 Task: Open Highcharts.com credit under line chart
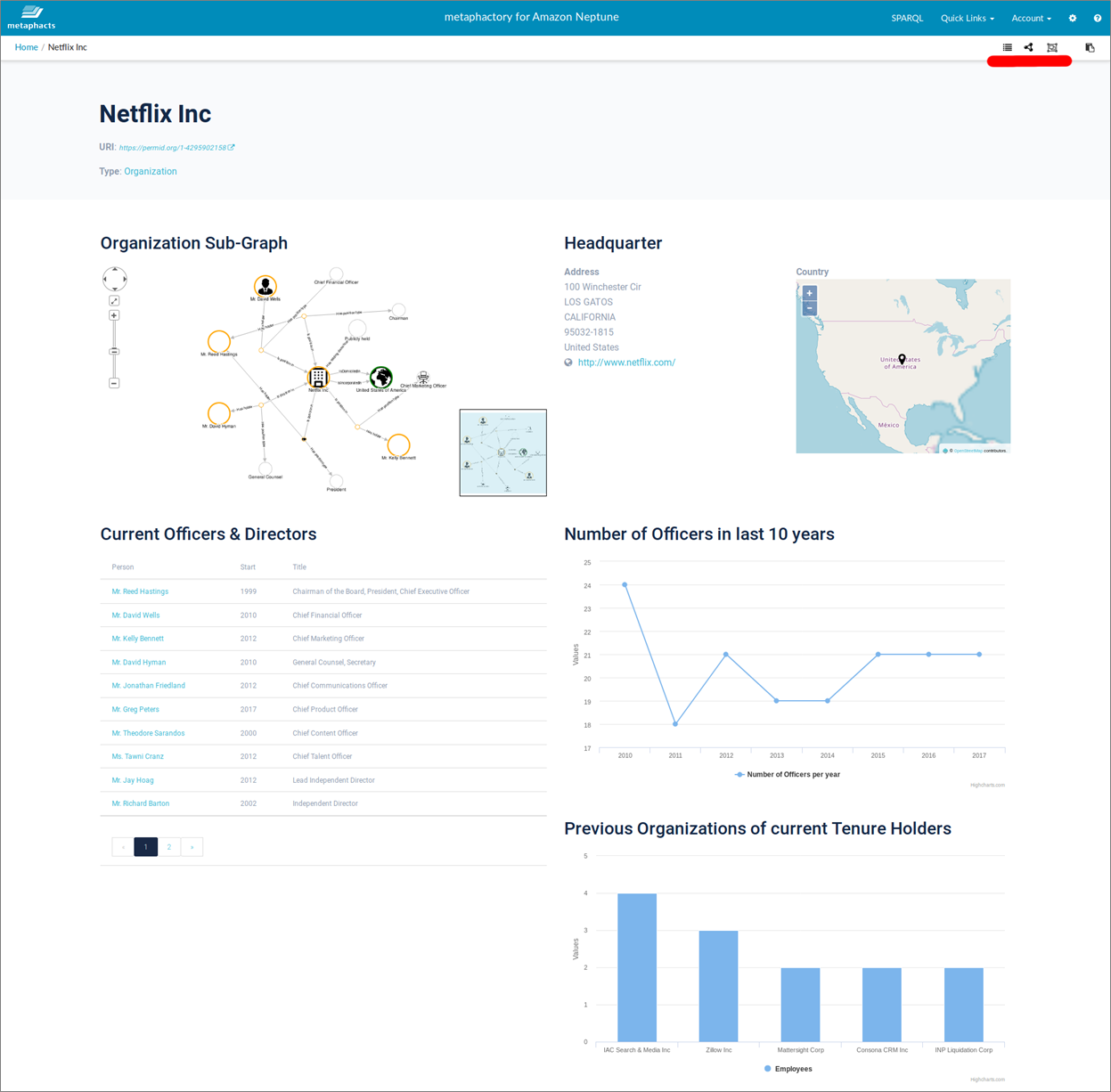[987, 785]
